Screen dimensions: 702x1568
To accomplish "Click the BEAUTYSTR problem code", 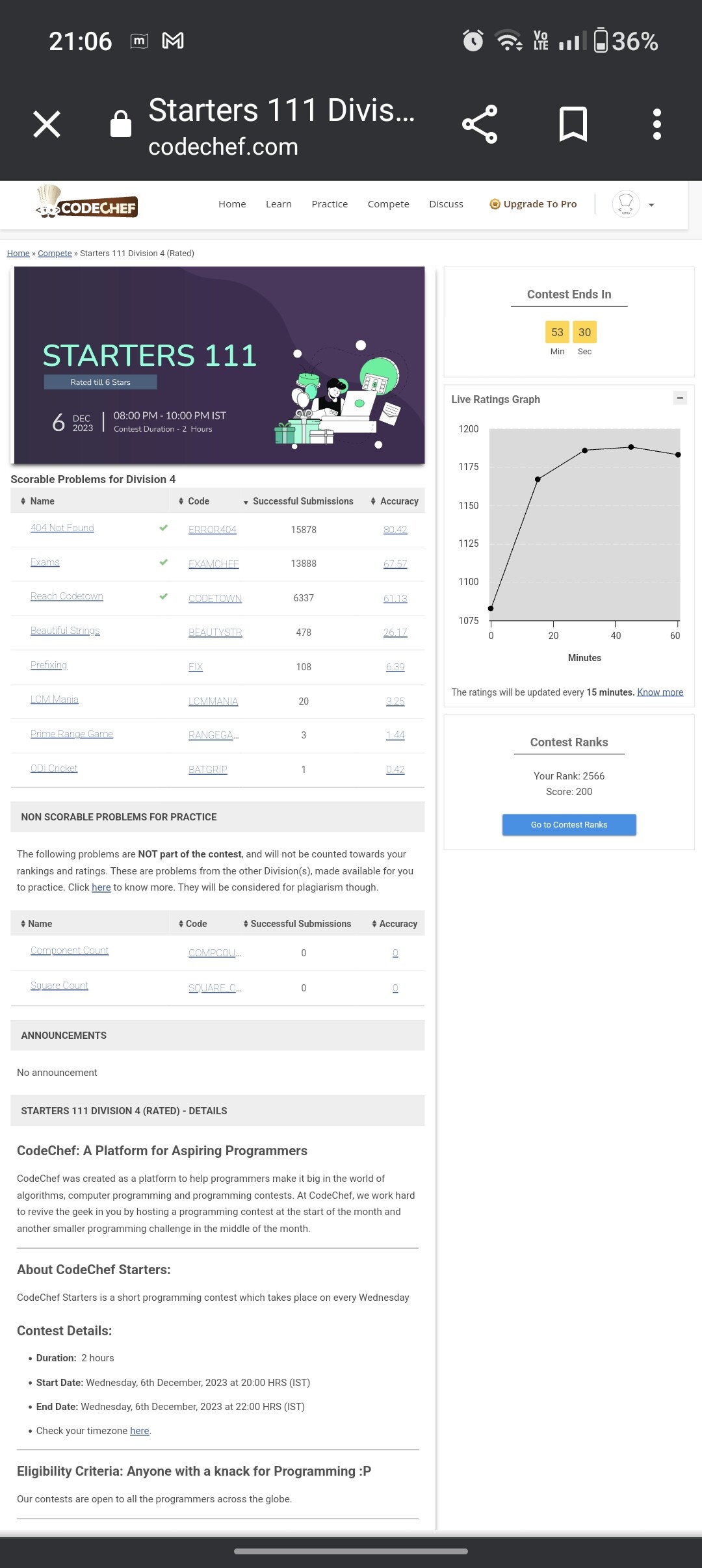I will pos(215,633).
